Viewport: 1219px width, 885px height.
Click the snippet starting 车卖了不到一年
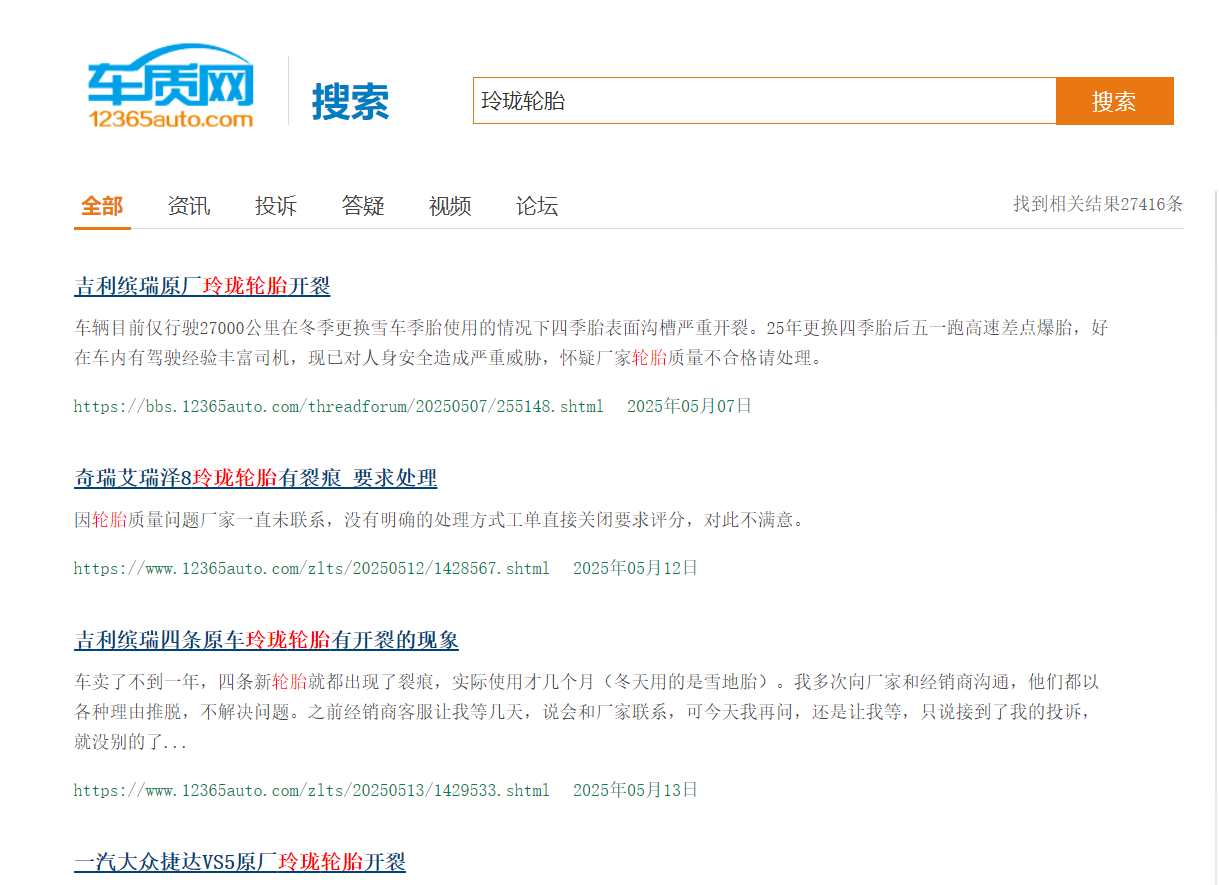point(588,713)
